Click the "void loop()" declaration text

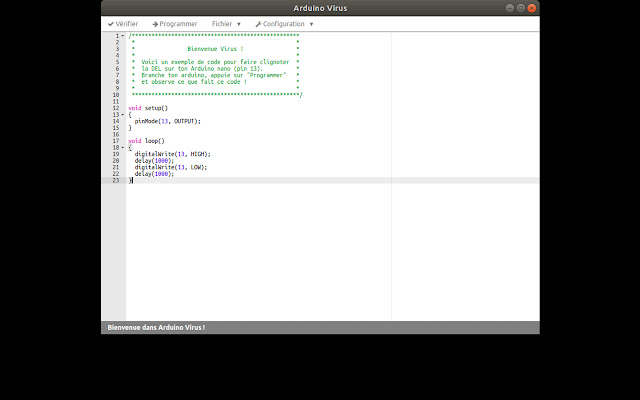pyautogui.click(x=146, y=141)
